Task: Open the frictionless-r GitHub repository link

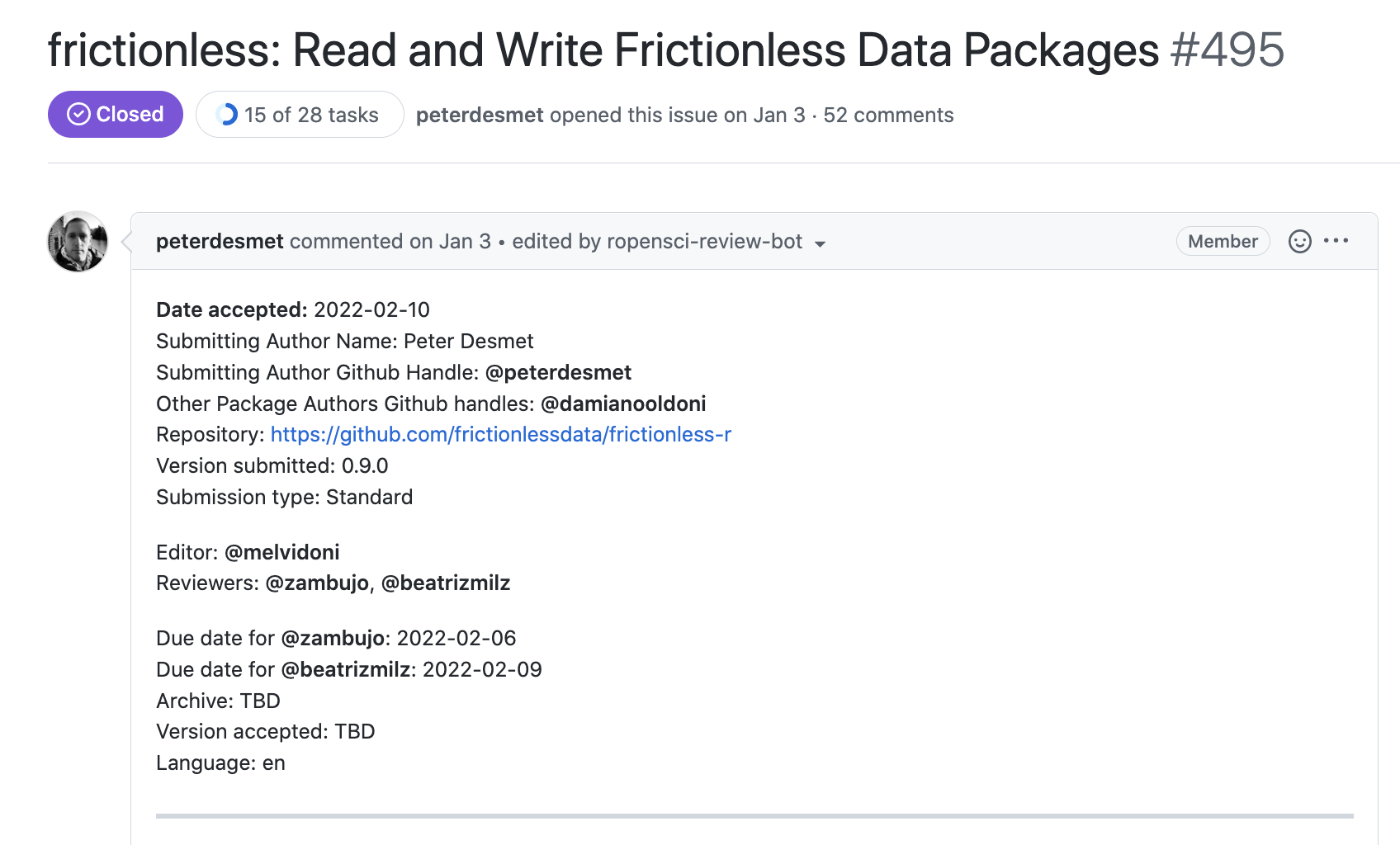Action: pyautogui.click(x=501, y=435)
